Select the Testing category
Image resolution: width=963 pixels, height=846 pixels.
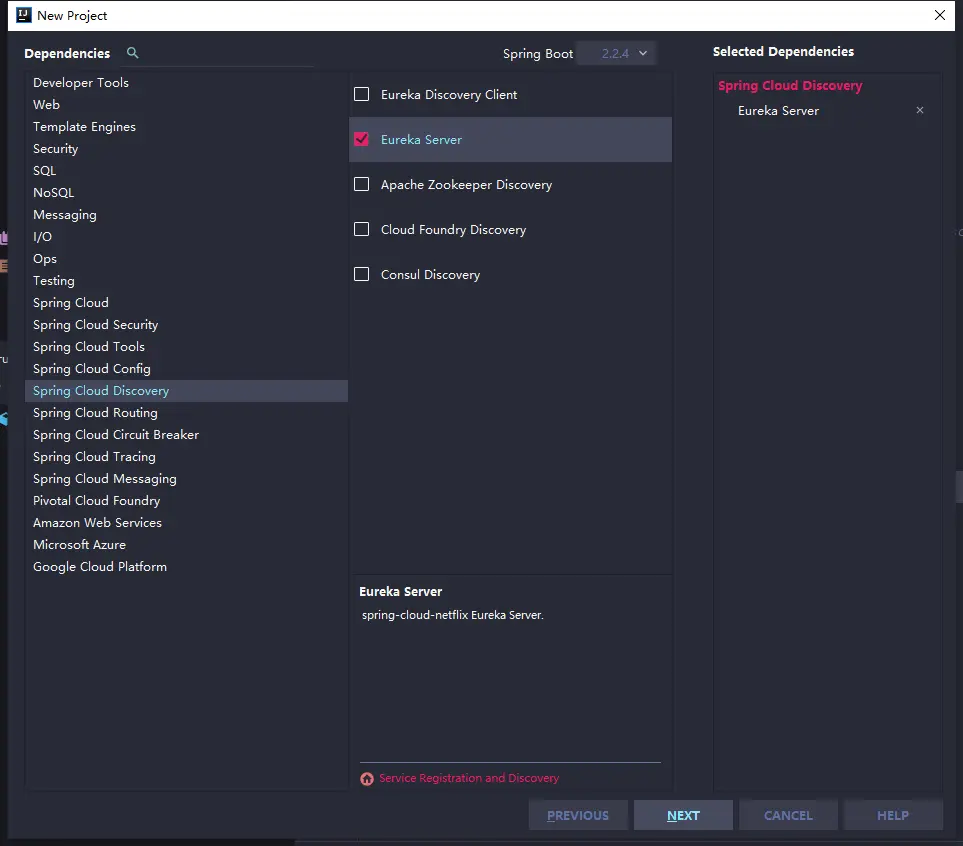point(187,281)
